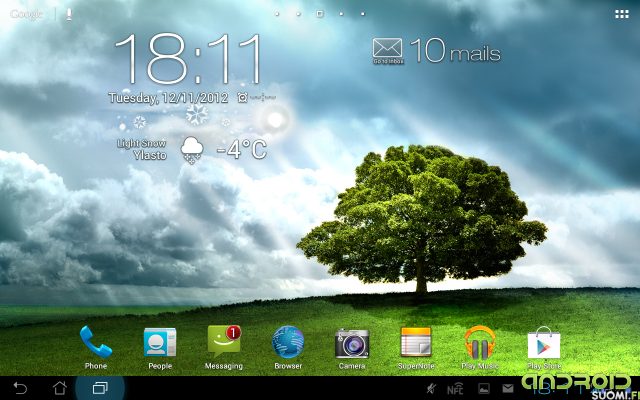640x400 pixels.
Task: Open the Messaging app
Action: (224, 347)
